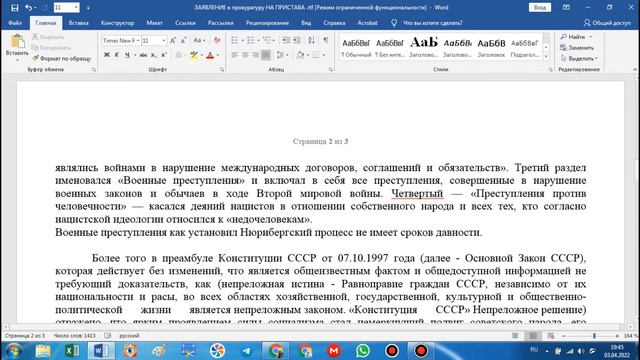Align text to the right
This screenshot has height=360, width=640.
click(x=255, y=55)
